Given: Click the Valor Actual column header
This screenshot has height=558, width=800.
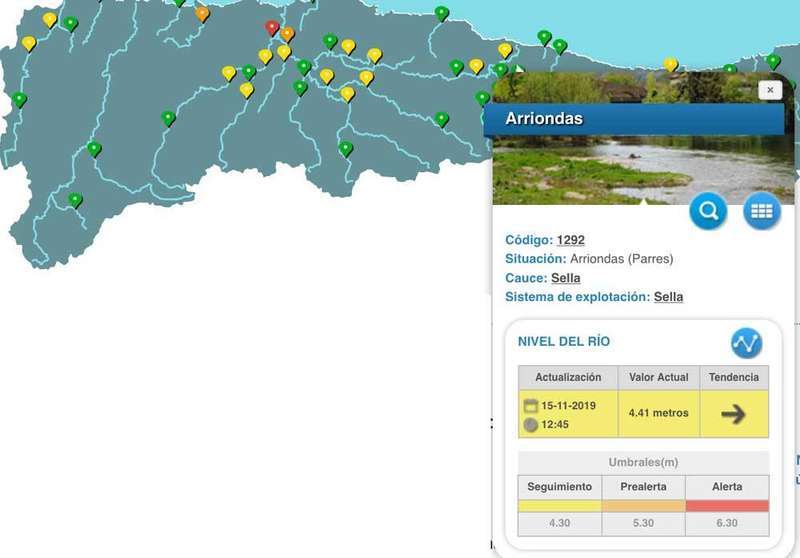Looking at the screenshot, I should (x=659, y=377).
